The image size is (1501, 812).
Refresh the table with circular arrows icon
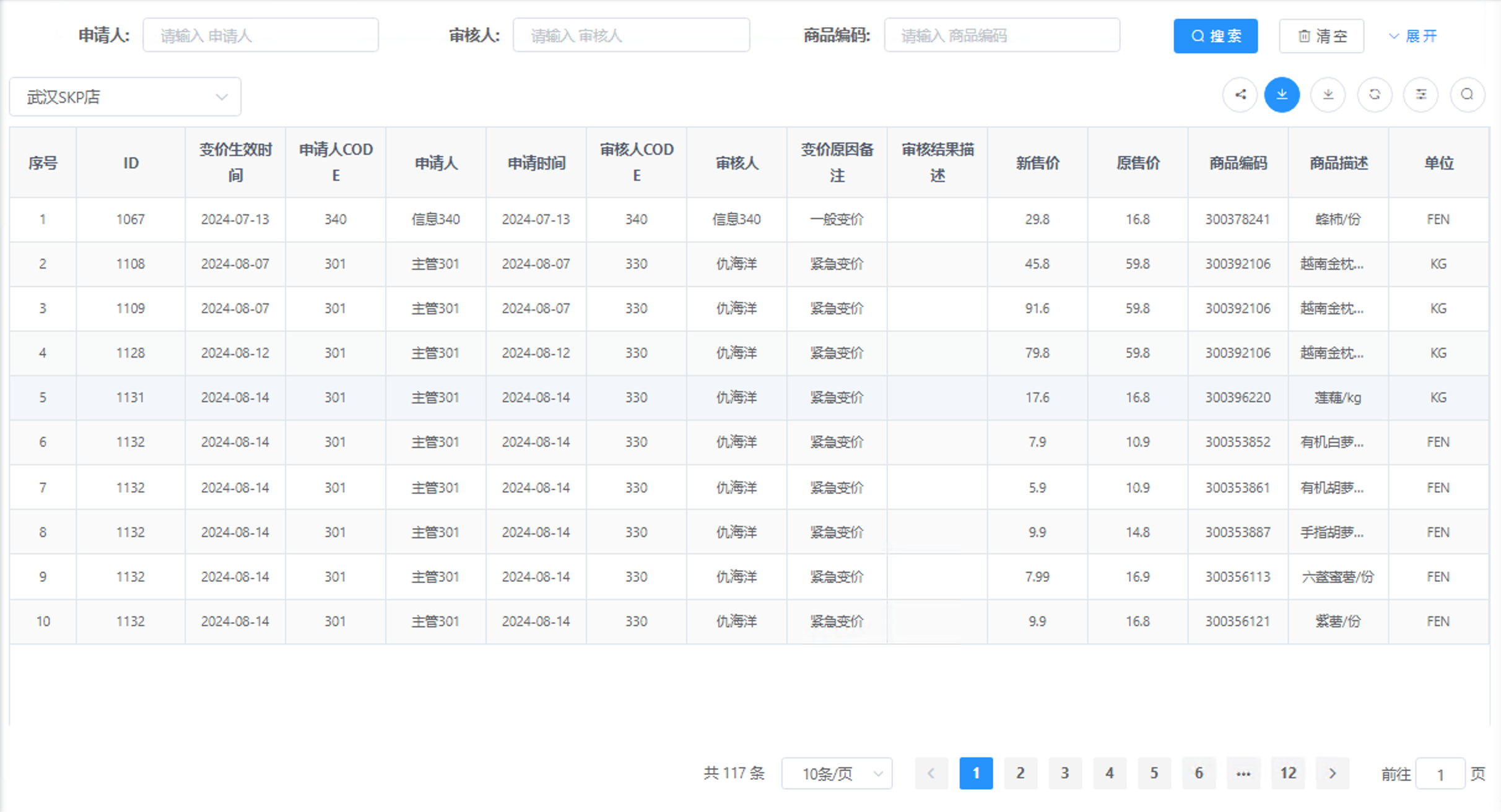[x=1374, y=95]
